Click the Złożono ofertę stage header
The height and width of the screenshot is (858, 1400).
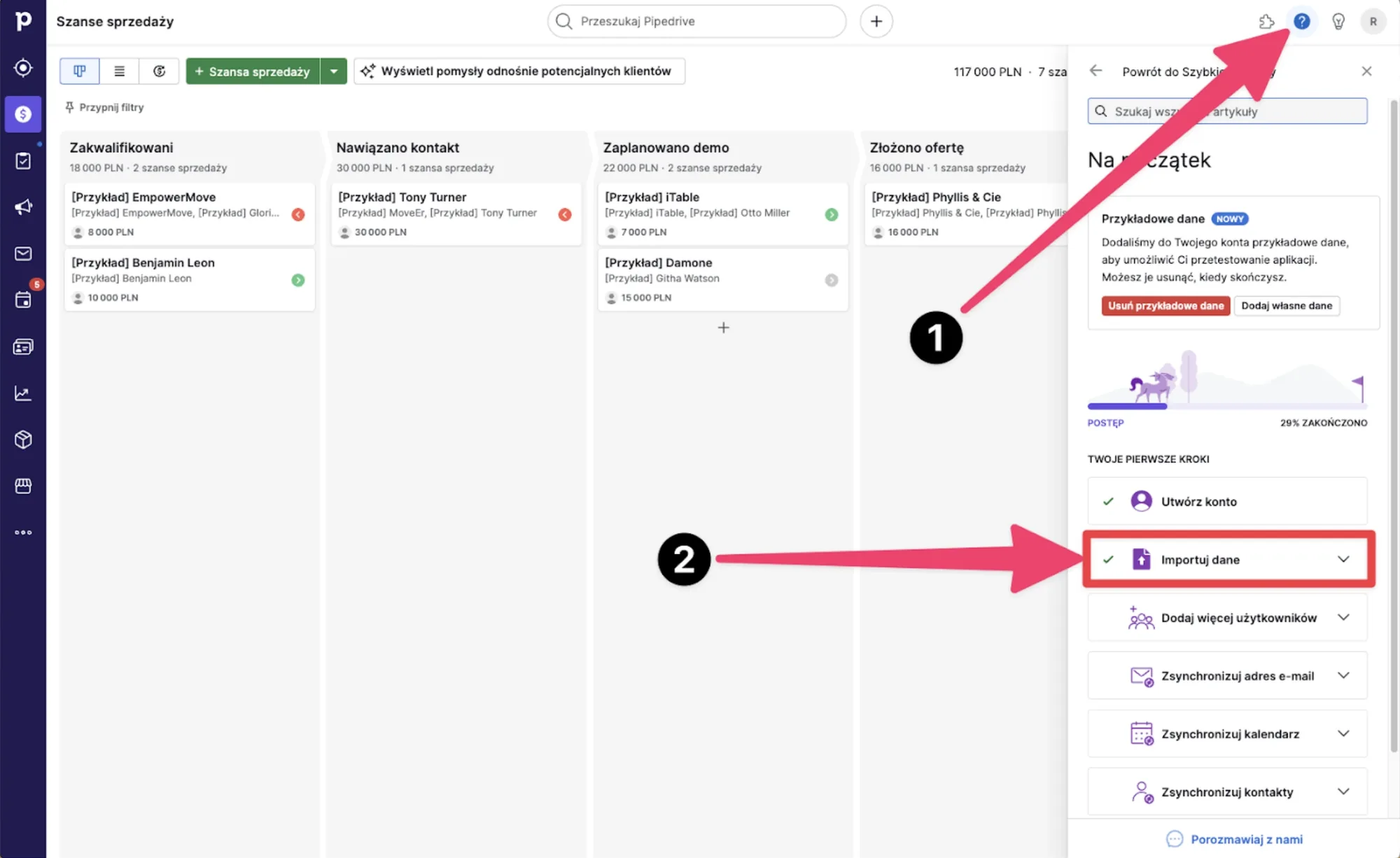coord(916,148)
